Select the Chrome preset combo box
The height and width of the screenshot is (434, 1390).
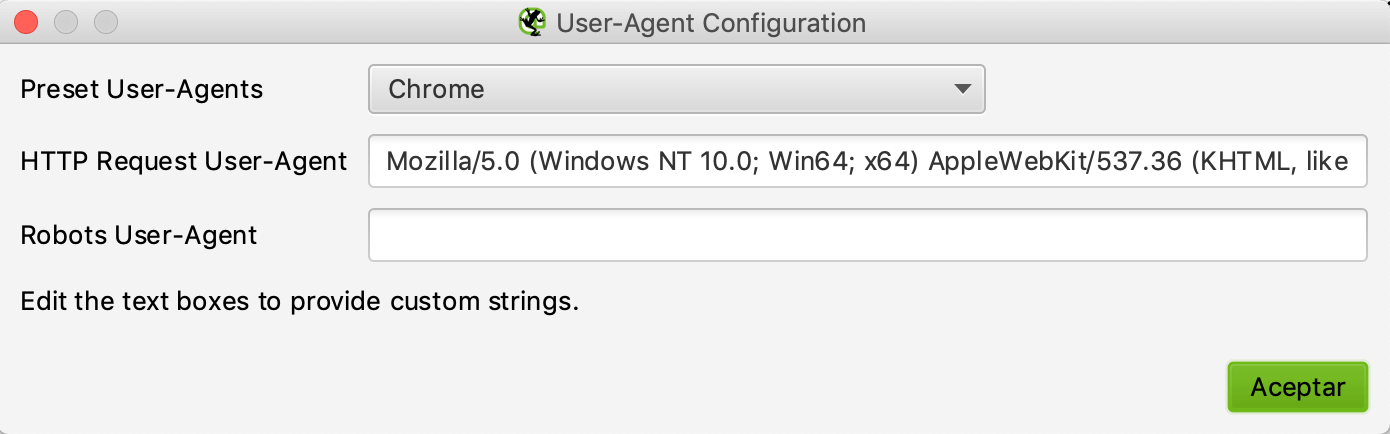click(x=676, y=89)
